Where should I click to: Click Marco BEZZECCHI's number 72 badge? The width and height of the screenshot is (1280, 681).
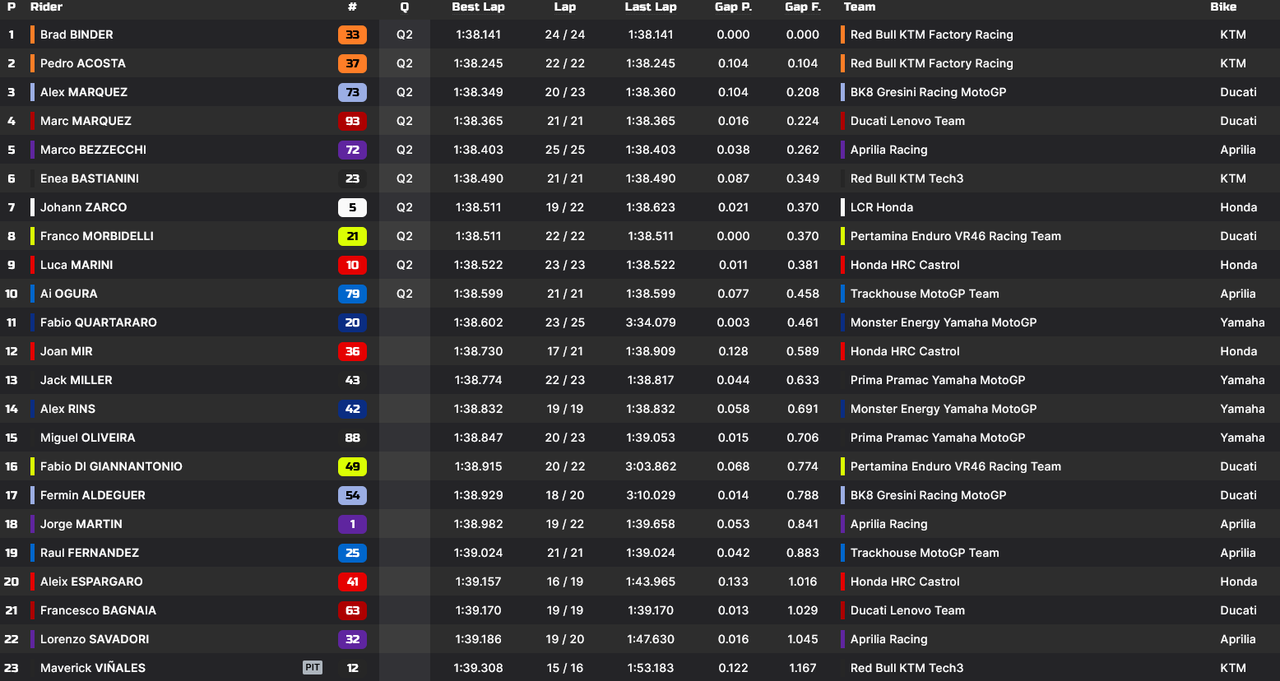point(352,150)
